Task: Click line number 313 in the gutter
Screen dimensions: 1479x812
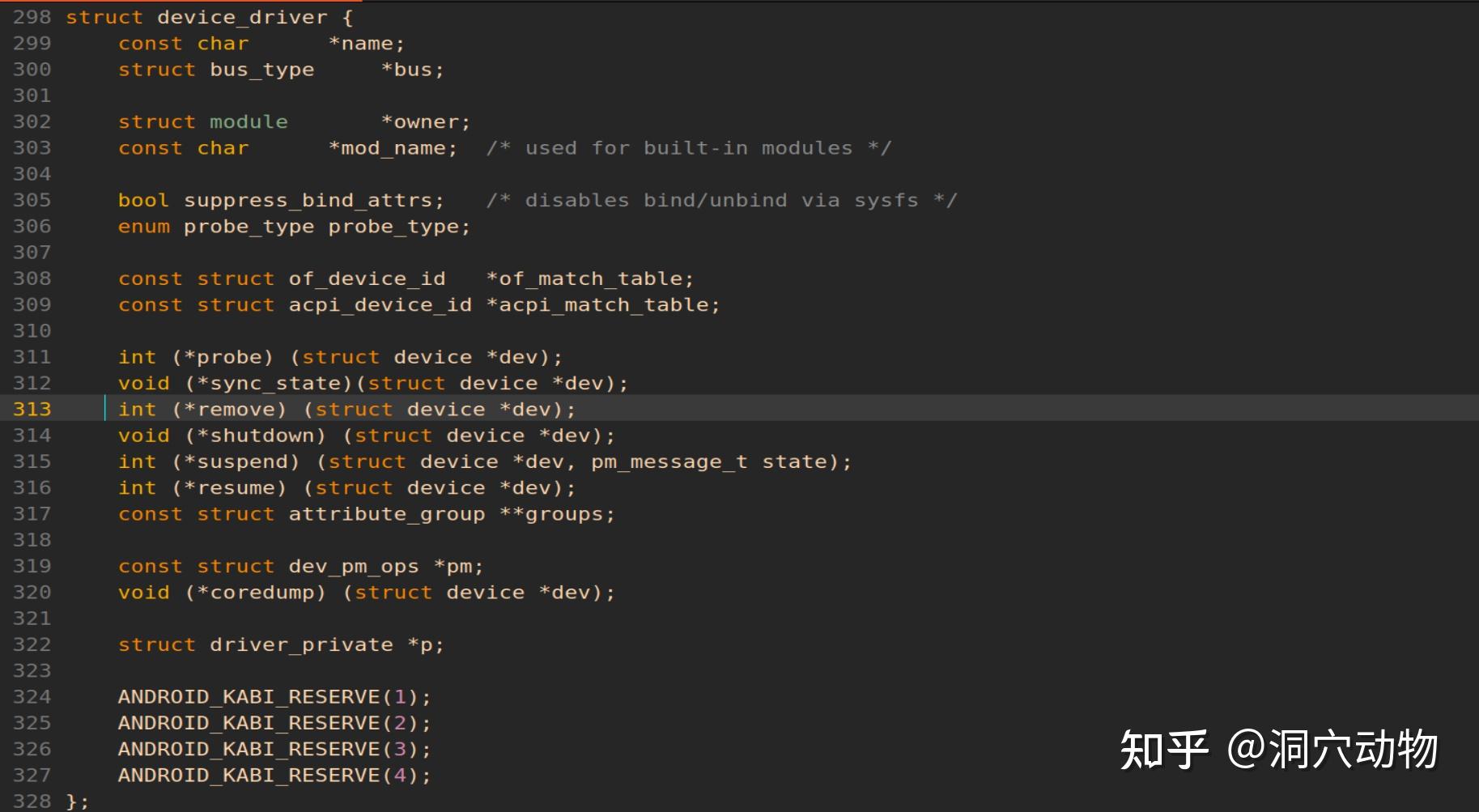Action: 32,410
